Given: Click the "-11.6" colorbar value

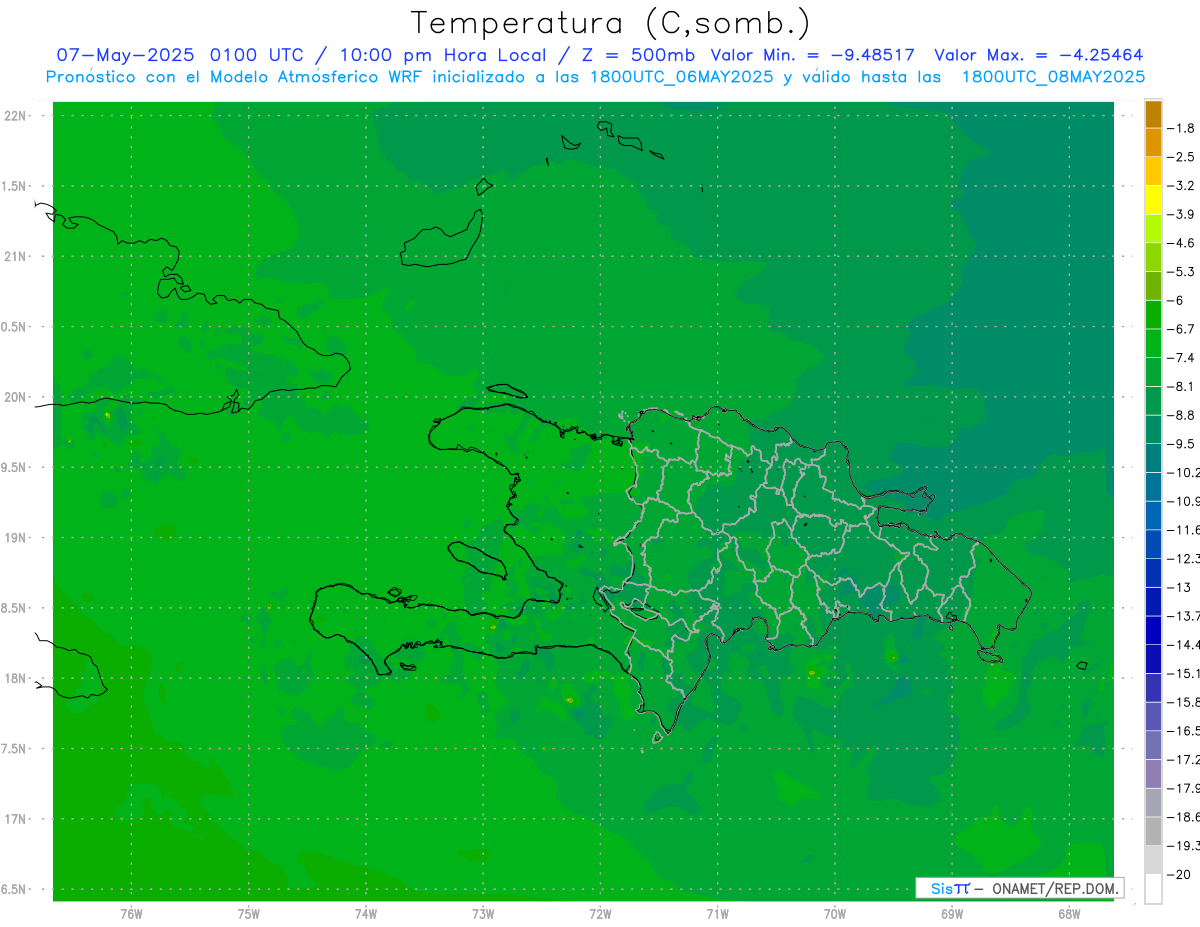Looking at the screenshot, I should tap(1184, 530).
